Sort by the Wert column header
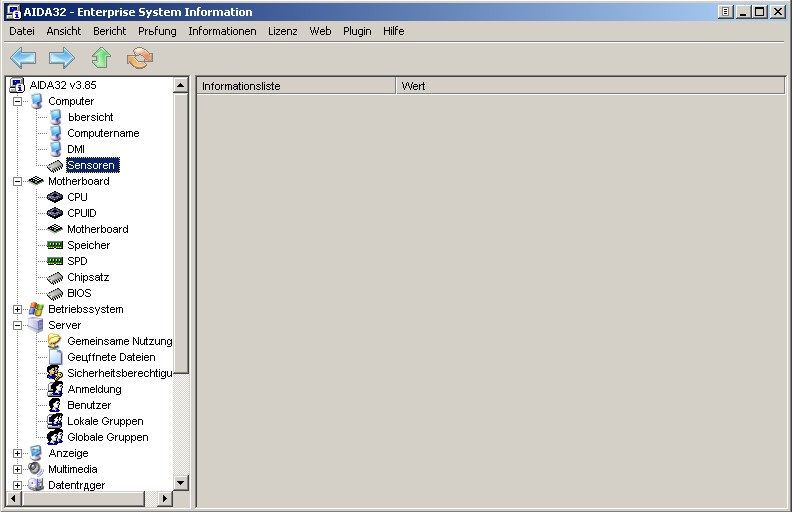This screenshot has height=512, width=792. tap(590, 86)
